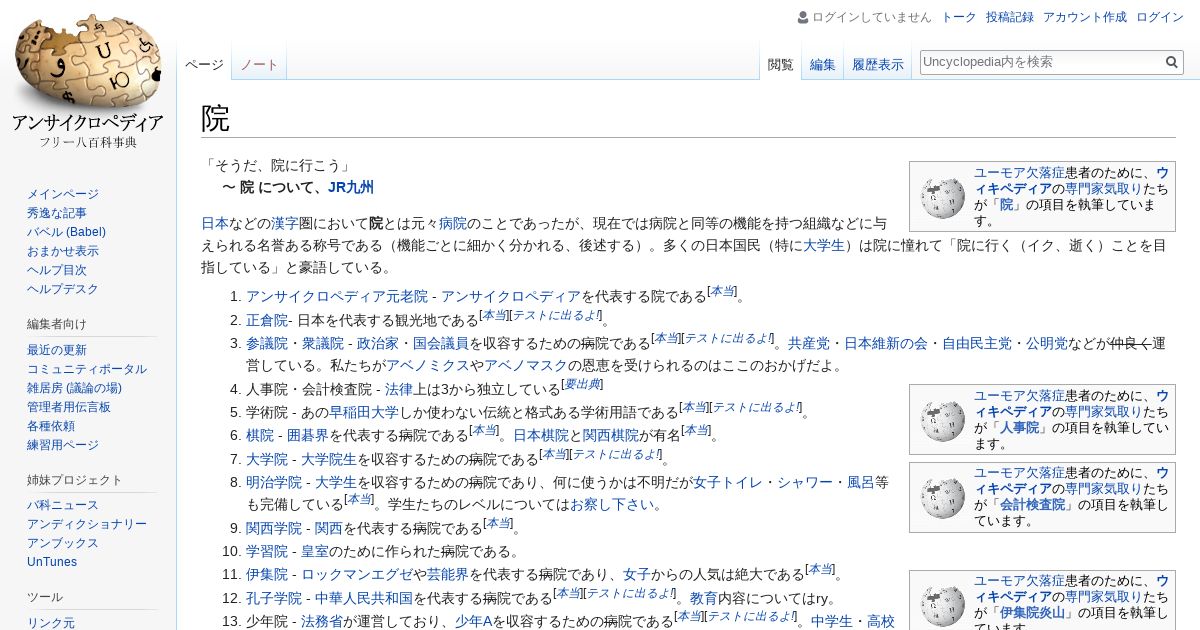Open 参議院 list link
The height and width of the screenshot is (630, 1200).
(x=267, y=343)
